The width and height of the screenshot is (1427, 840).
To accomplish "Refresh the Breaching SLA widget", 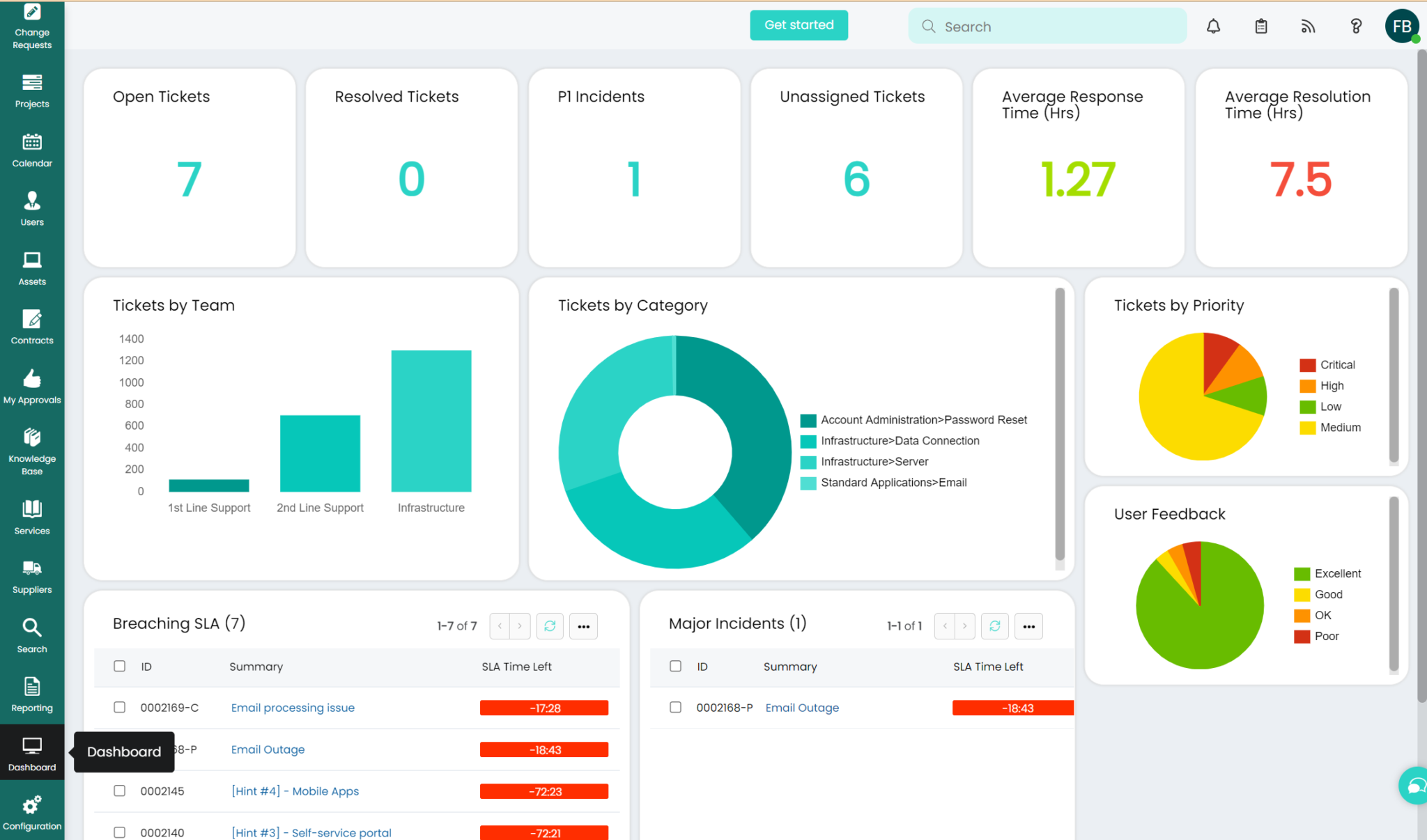I will (x=549, y=626).
